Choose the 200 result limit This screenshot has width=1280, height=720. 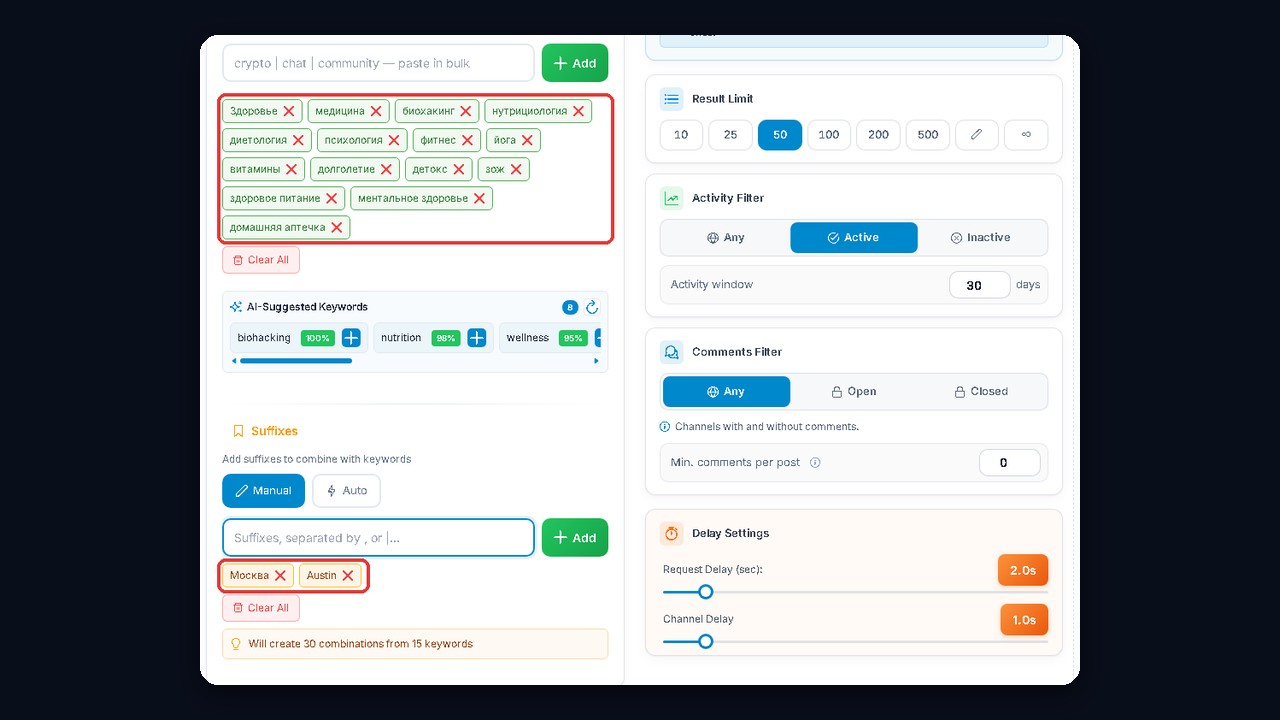[878, 135]
